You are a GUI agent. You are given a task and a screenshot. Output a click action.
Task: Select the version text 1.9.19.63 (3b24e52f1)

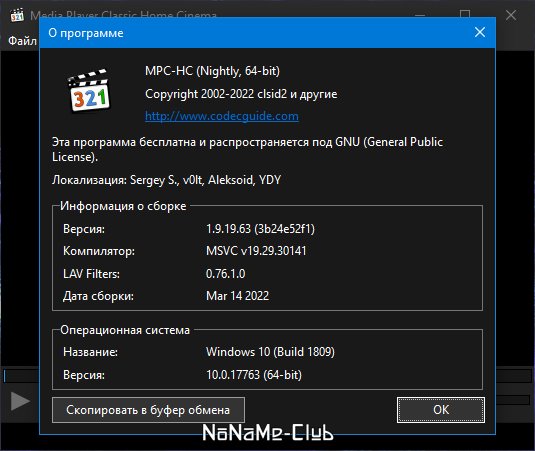point(260,229)
